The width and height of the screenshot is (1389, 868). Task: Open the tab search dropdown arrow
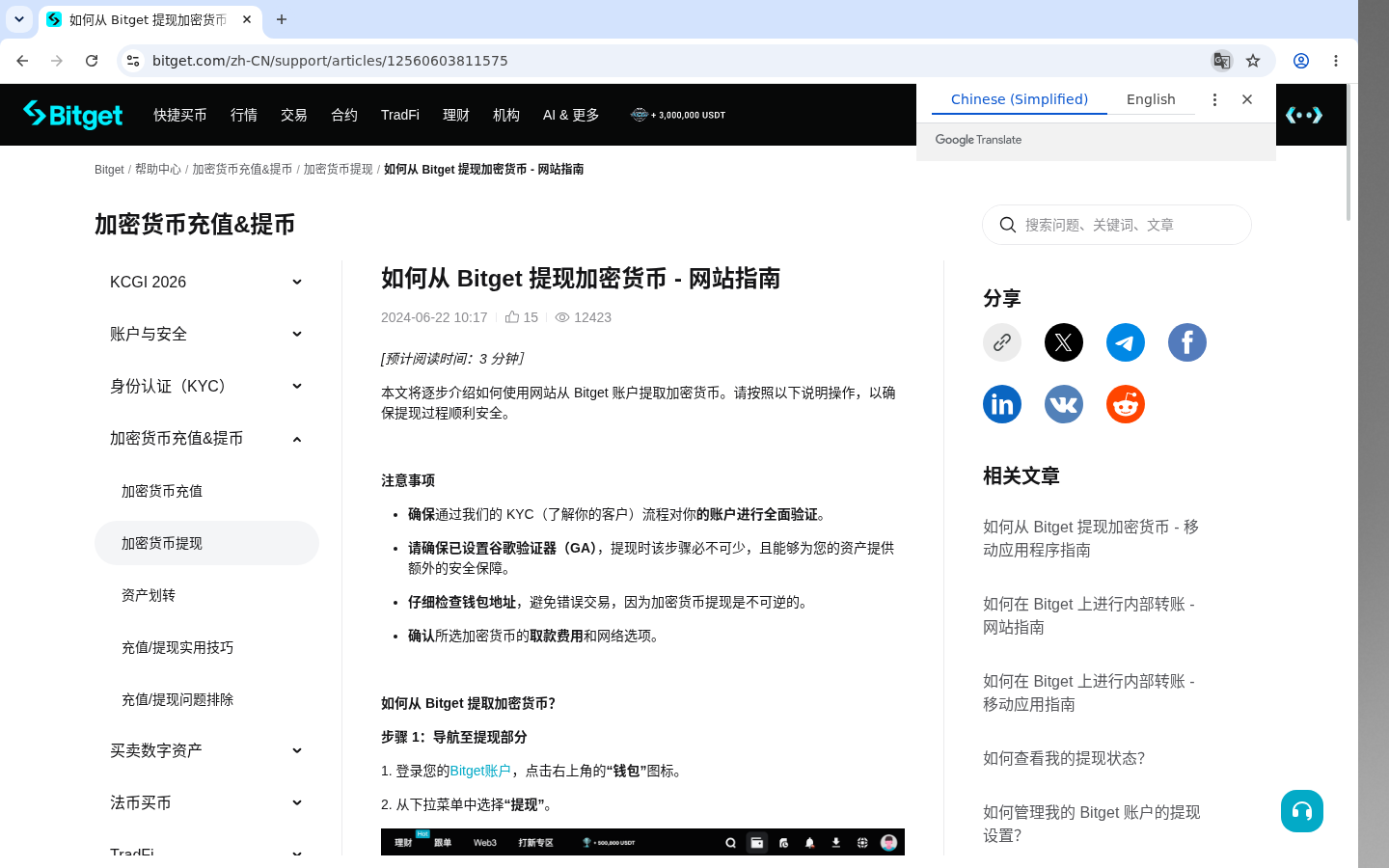(x=19, y=19)
